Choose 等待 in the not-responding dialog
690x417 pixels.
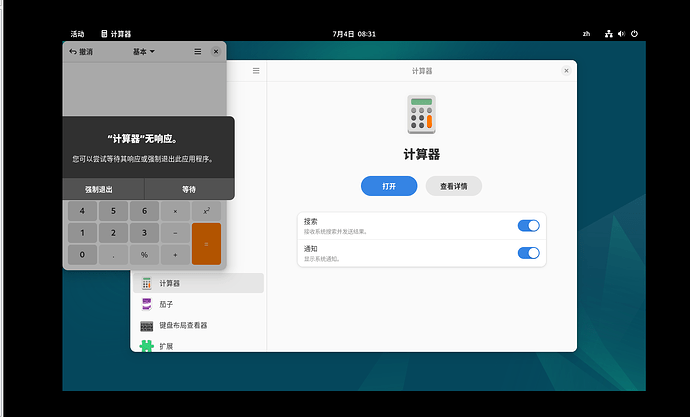click(x=189, y=189)
